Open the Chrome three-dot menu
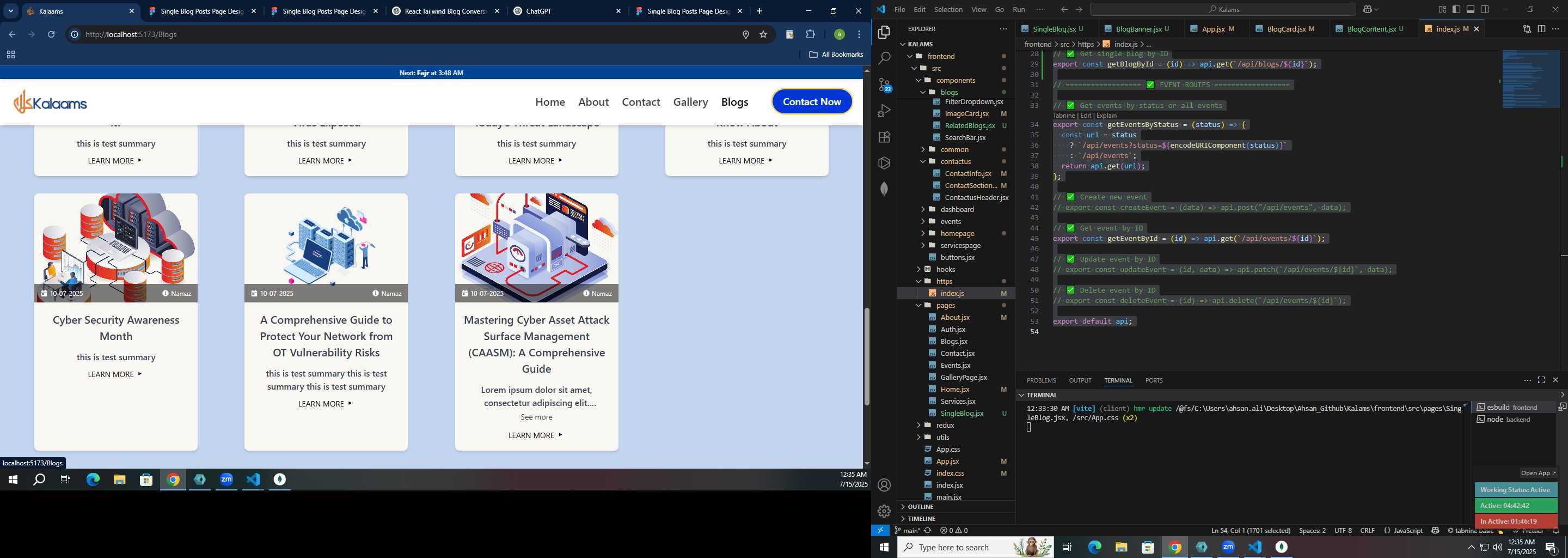Image resolution: width=1568 pixels, height=558 pixels. point(860,35)
